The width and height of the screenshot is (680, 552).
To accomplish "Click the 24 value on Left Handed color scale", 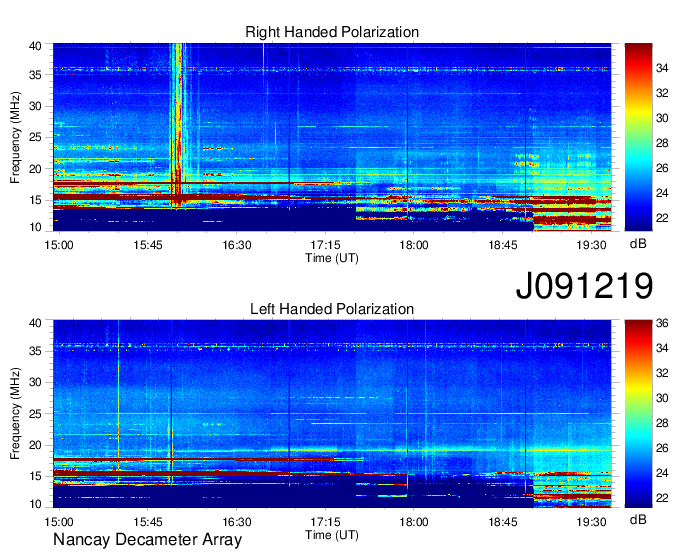I will 662,473.
